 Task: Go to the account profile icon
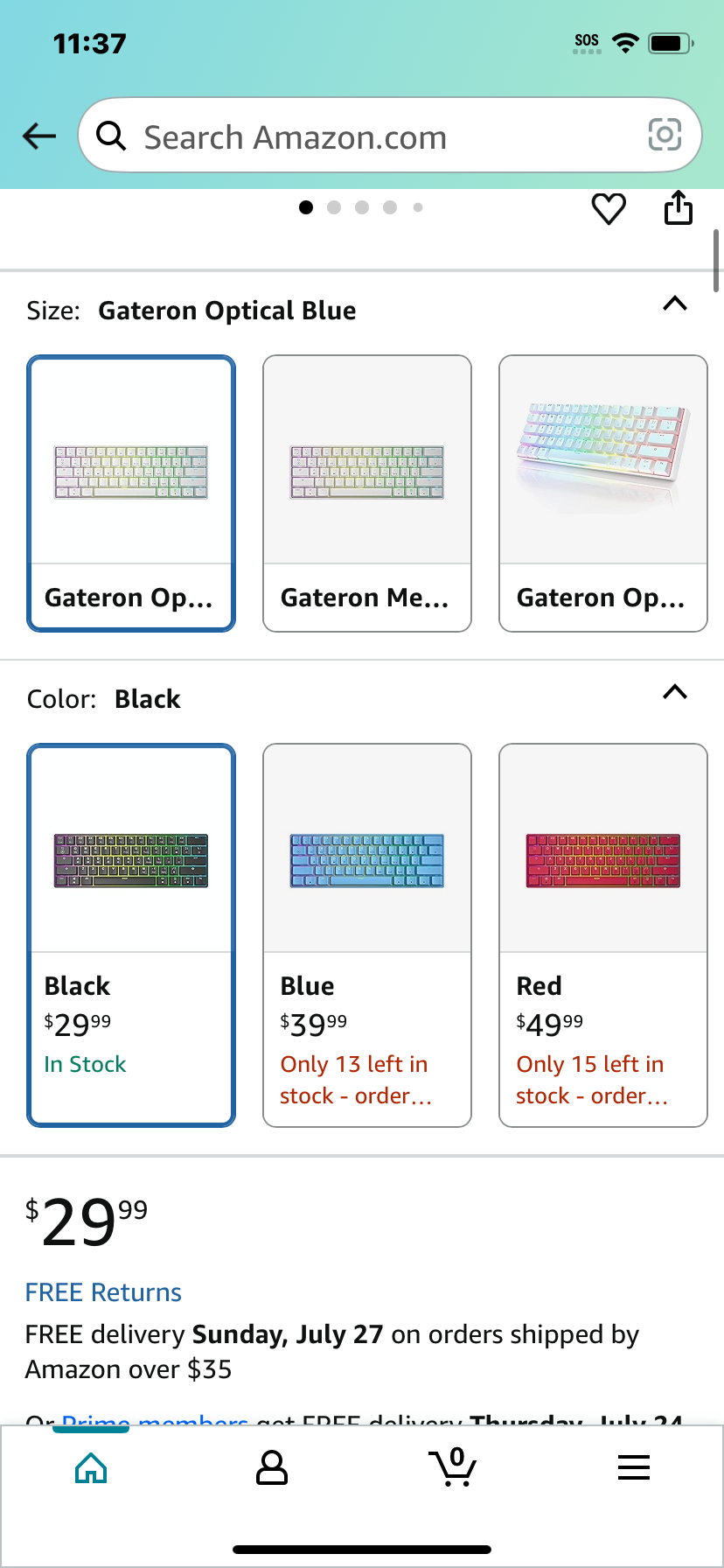click(272, 1467)
